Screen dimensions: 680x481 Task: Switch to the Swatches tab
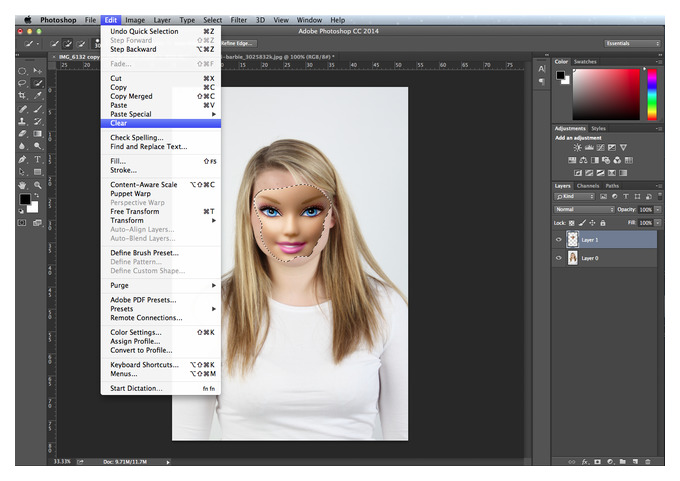585,62
